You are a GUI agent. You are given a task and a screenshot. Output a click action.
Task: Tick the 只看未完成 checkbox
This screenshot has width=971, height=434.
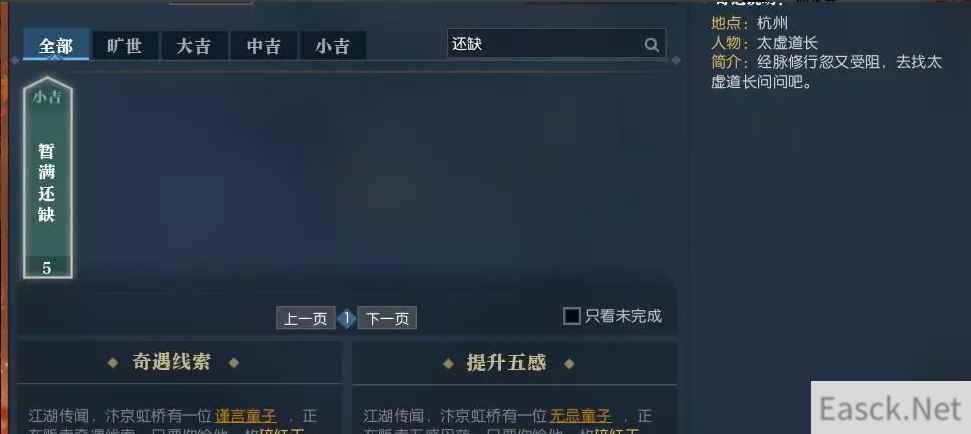click(572, 316)
